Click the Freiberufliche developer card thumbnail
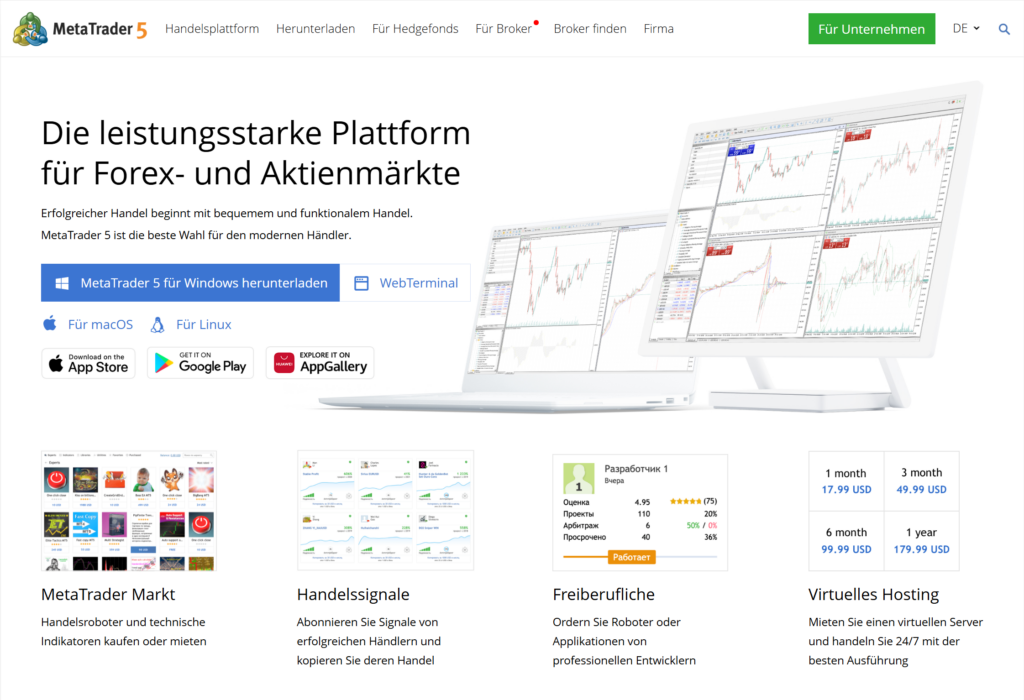This screenshot has width=1024, height=700. click(x=640, y=513)
